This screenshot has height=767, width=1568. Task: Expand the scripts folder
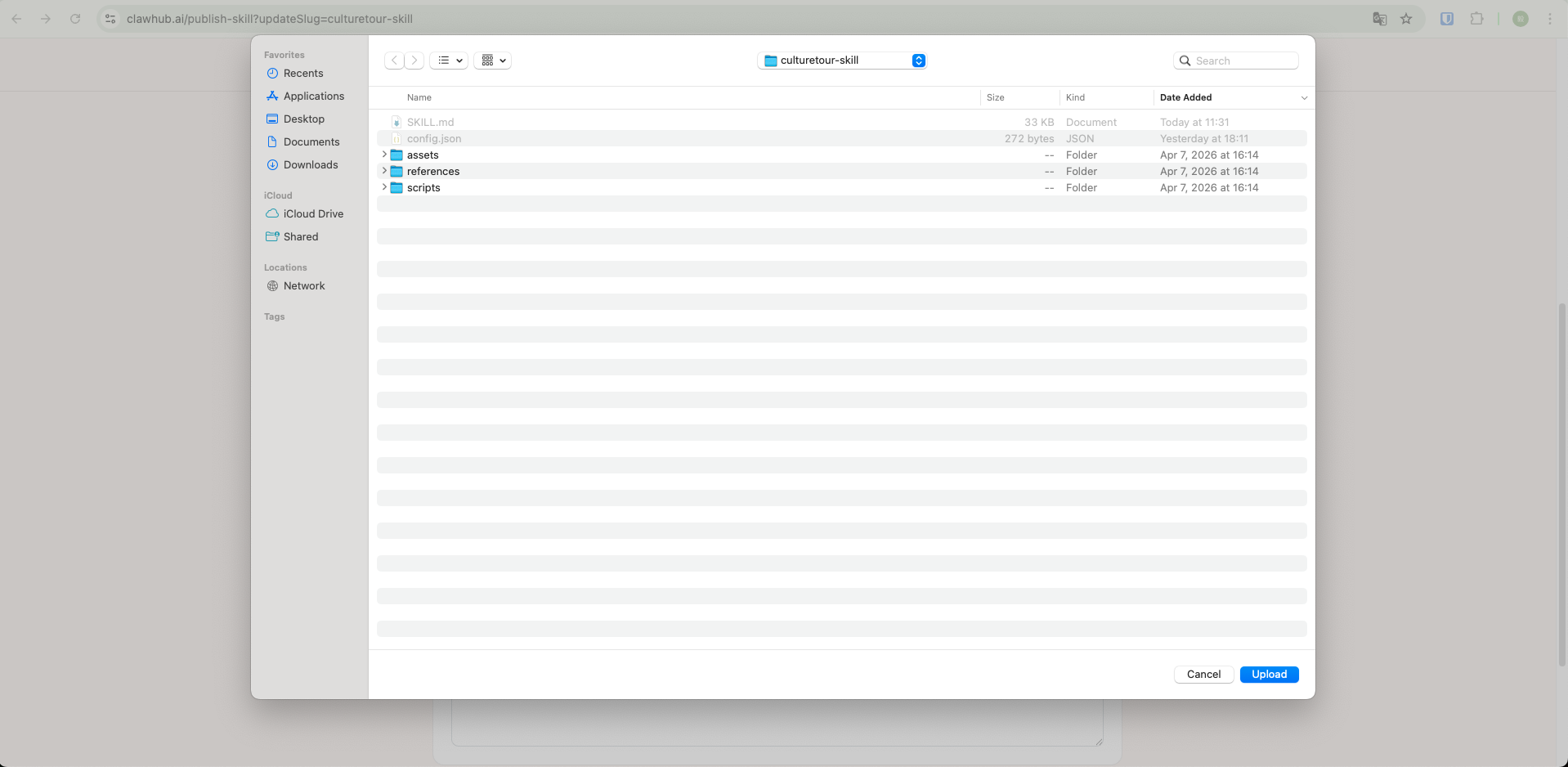384,187
